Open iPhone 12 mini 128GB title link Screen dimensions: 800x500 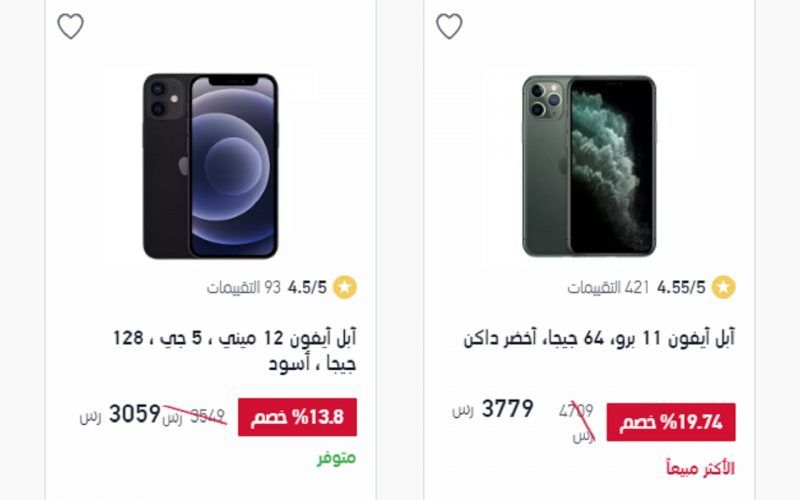[x=235, y=351]
